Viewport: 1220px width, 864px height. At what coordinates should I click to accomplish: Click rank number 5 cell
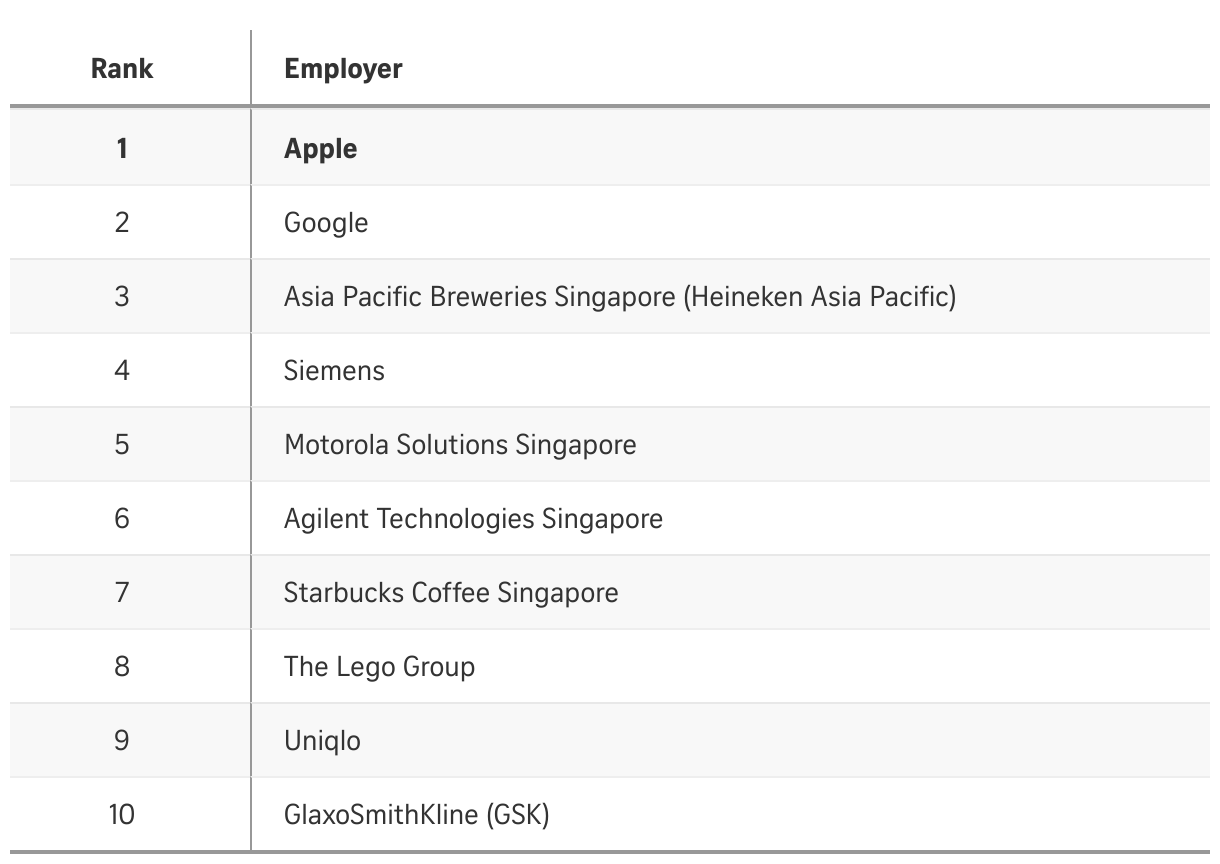pyautogui.click(x=122, y=445)
